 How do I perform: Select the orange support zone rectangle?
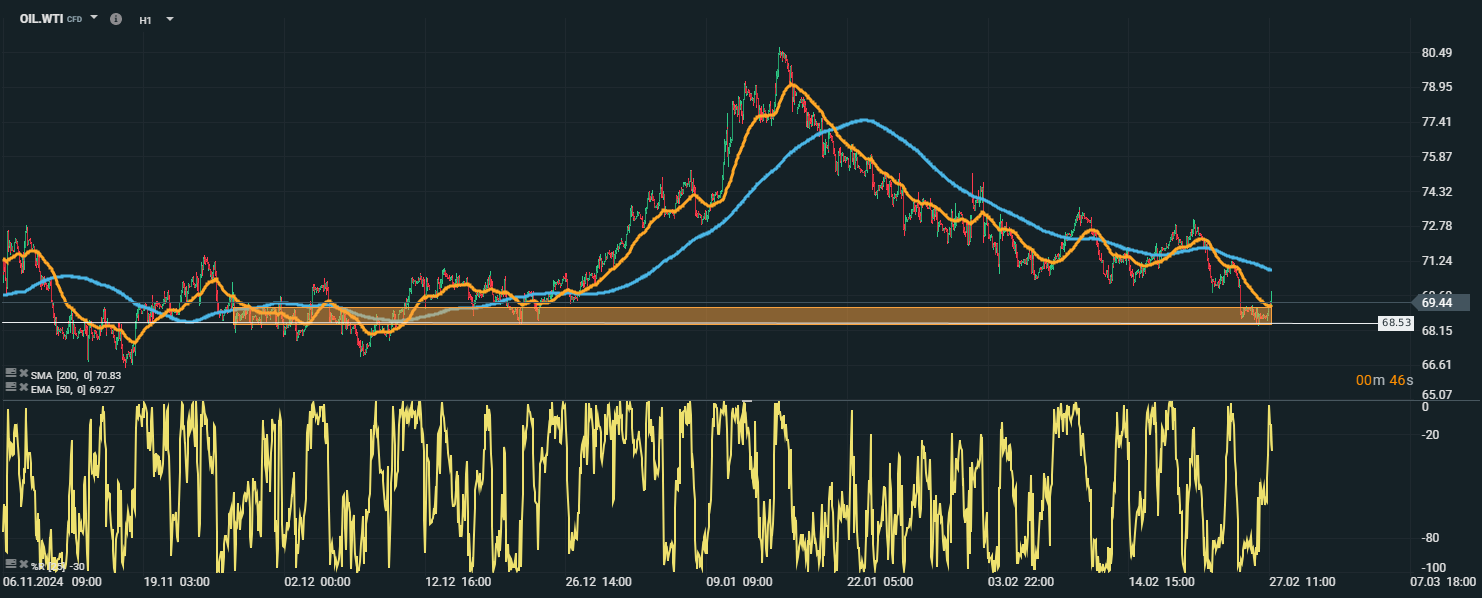750,315
